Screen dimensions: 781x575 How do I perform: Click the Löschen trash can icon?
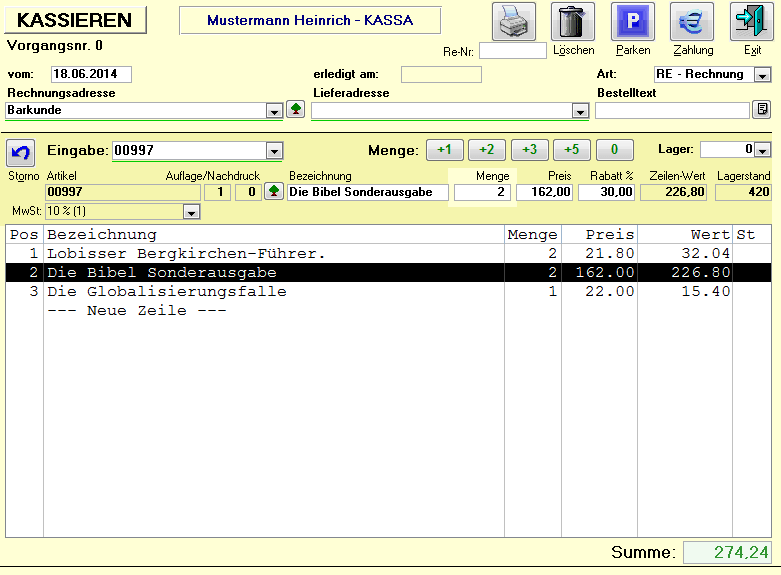(572, 22)
